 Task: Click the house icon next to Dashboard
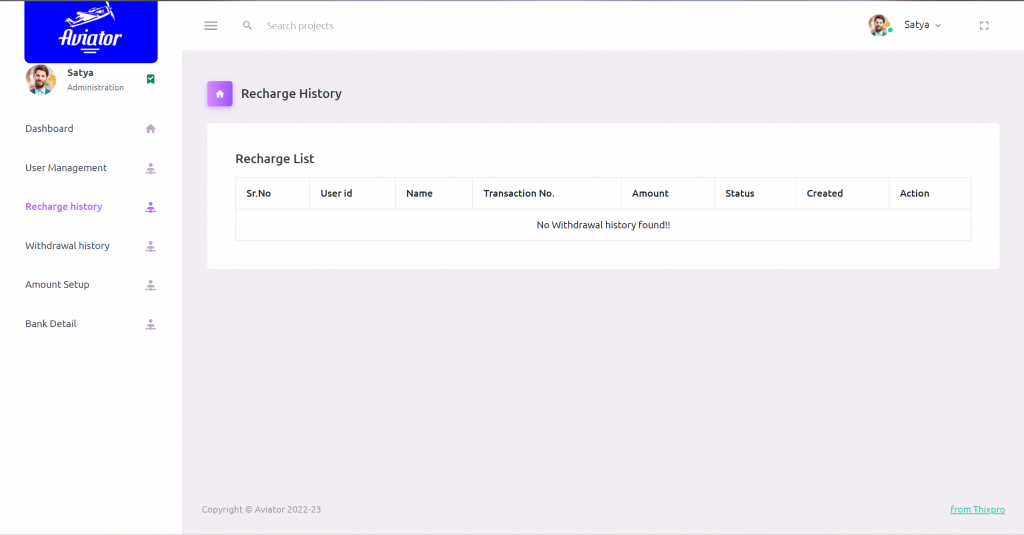click(x=151, y=129)
